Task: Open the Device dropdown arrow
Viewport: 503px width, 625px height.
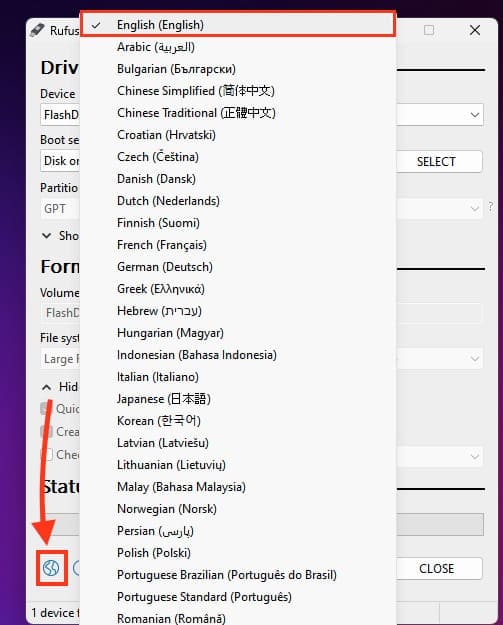Action: tap(474, 115)
